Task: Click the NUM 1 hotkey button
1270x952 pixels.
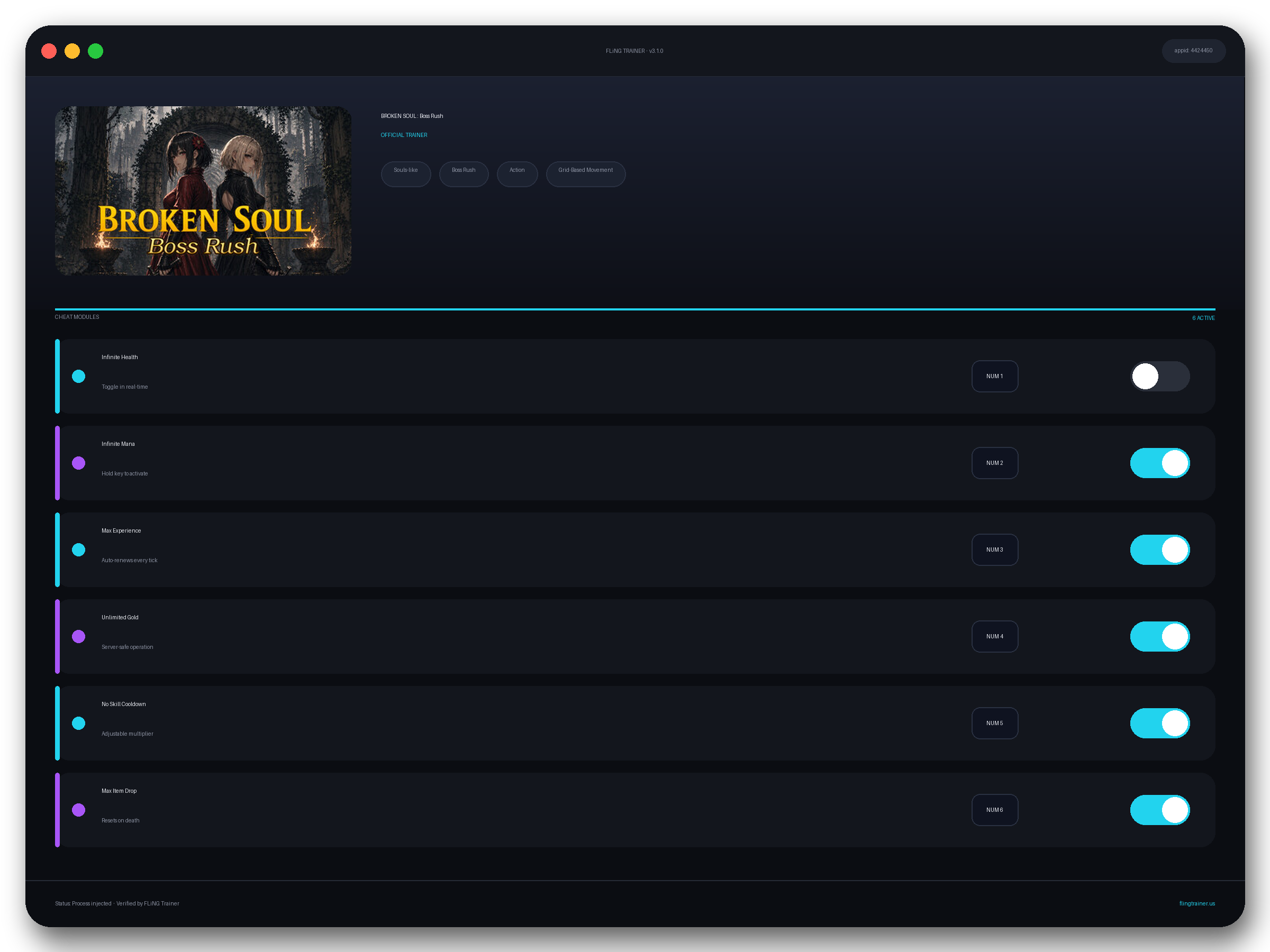Action: tap(994, 377)
